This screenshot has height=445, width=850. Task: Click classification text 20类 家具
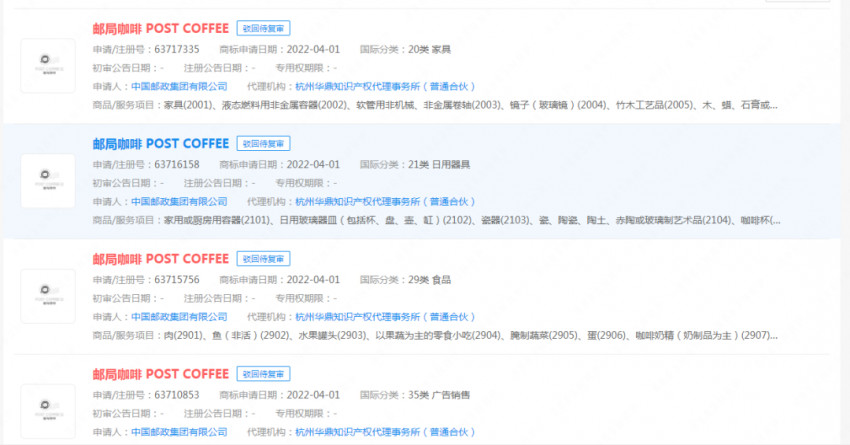429,49
